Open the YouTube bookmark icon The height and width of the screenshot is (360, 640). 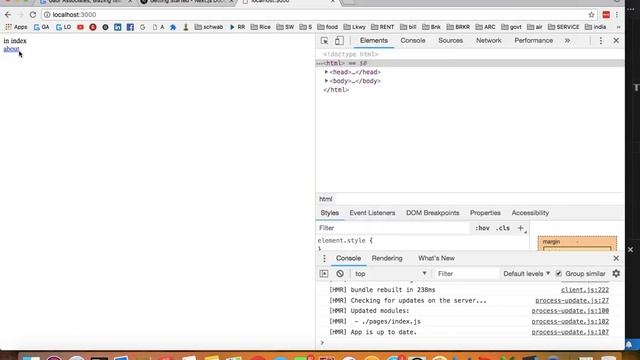coord(80,27)
